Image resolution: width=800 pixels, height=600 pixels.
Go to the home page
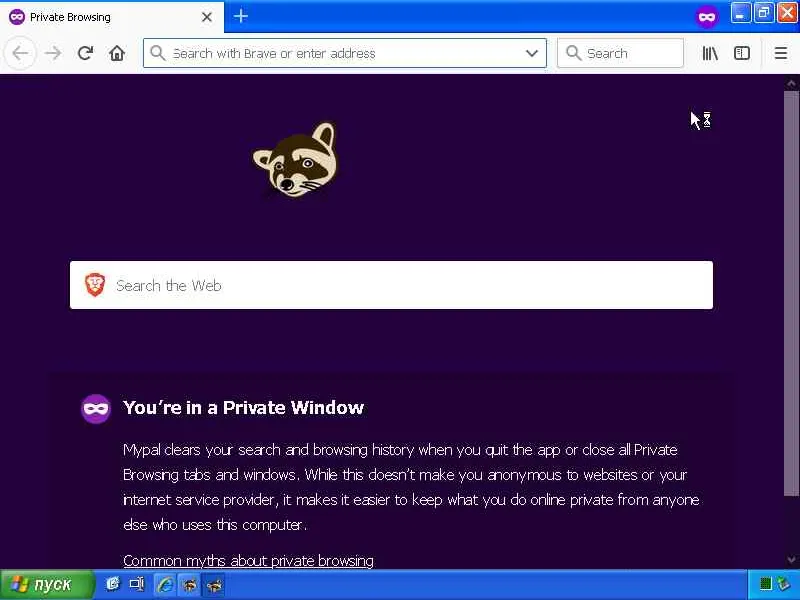point(117,53)
